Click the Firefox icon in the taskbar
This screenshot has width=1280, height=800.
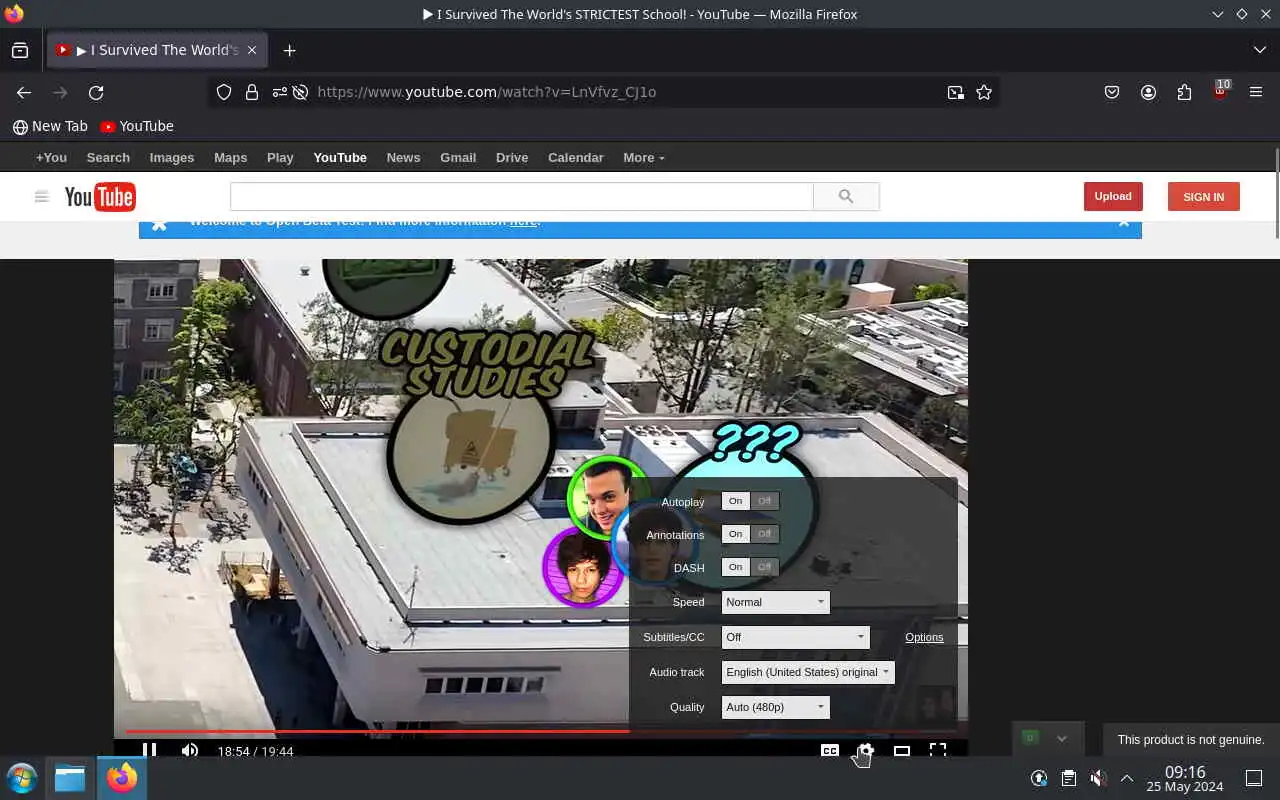(122, 778)
